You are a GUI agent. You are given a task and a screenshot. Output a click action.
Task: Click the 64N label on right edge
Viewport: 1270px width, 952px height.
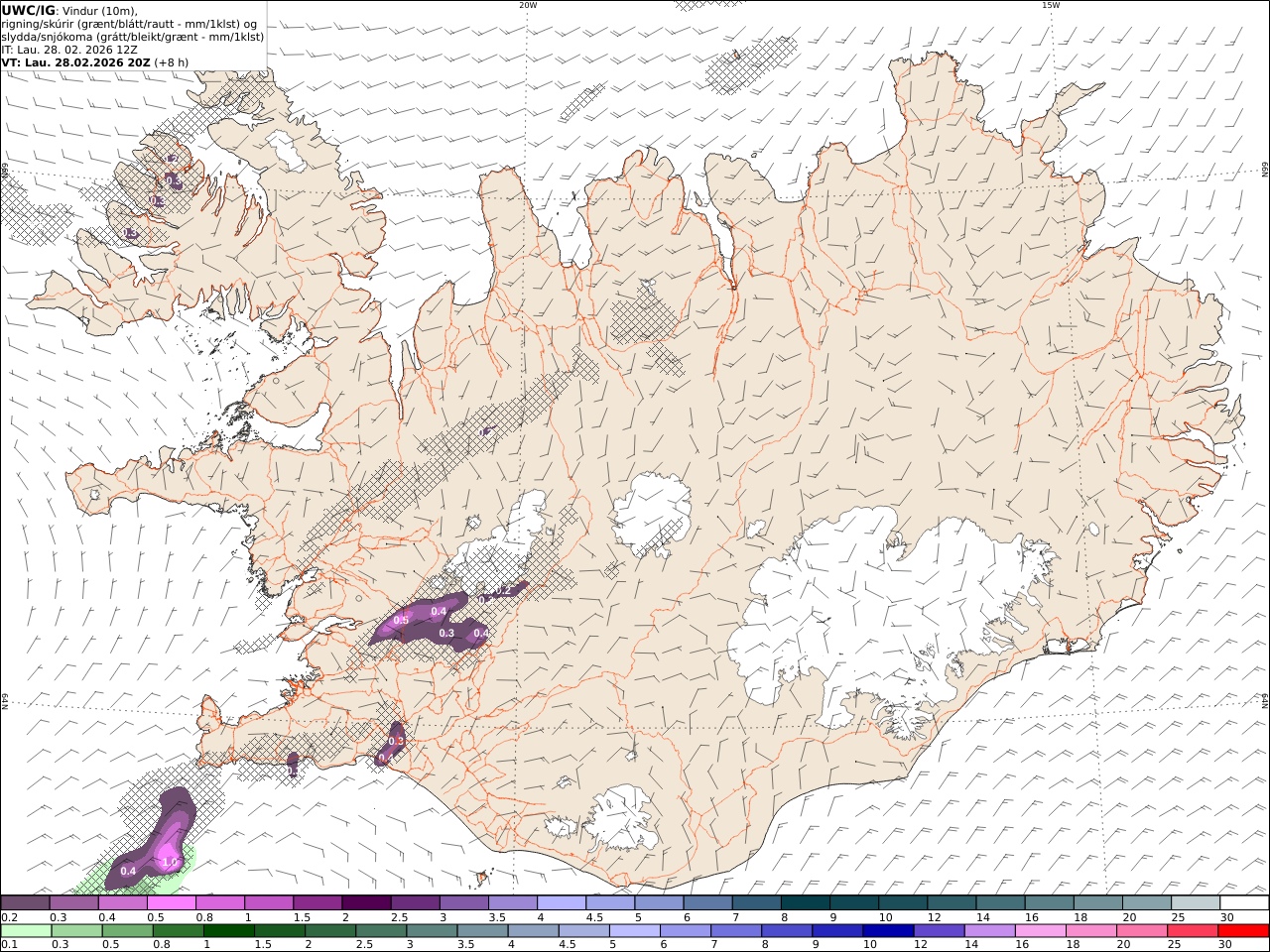(x=1264, y=701)
